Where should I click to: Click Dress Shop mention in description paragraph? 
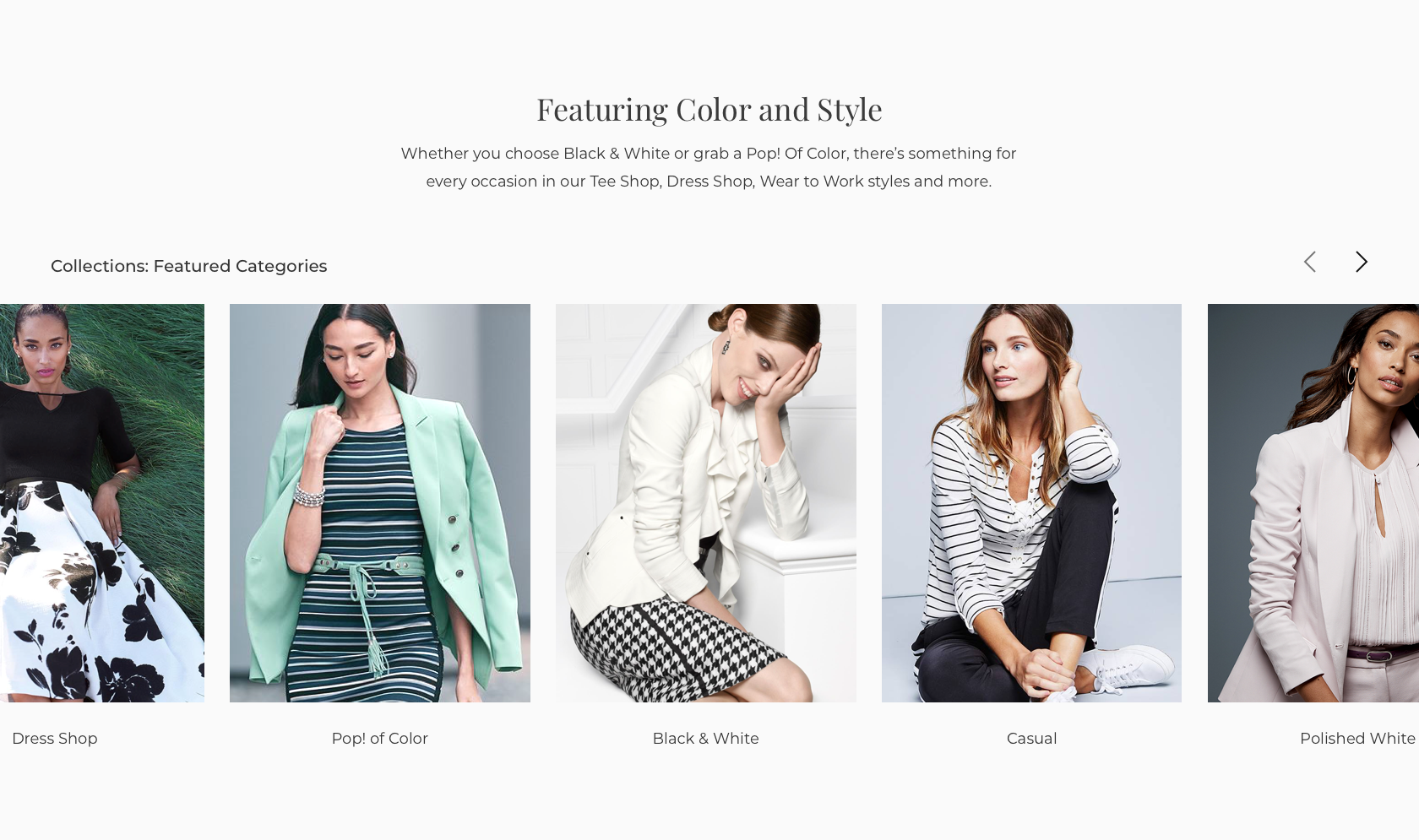tap(709, 181)
